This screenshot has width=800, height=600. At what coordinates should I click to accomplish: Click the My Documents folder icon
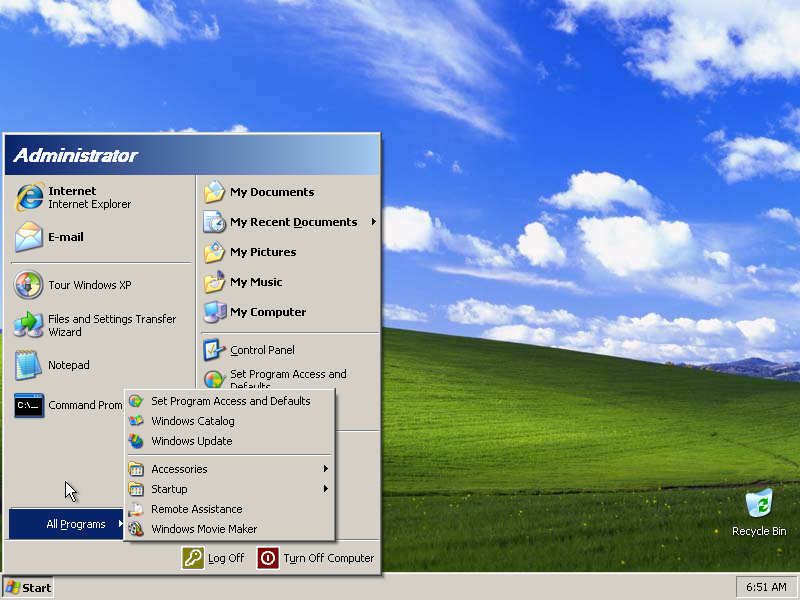214,192
